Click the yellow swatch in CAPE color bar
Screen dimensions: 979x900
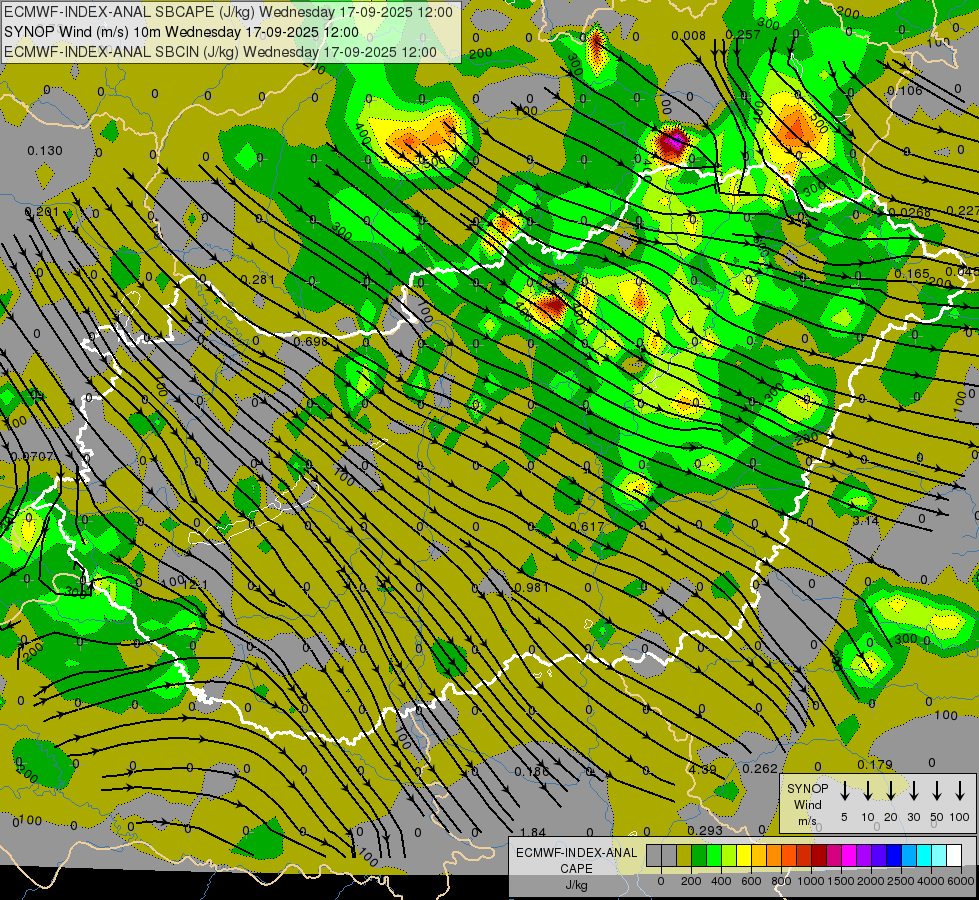(745, 856)
